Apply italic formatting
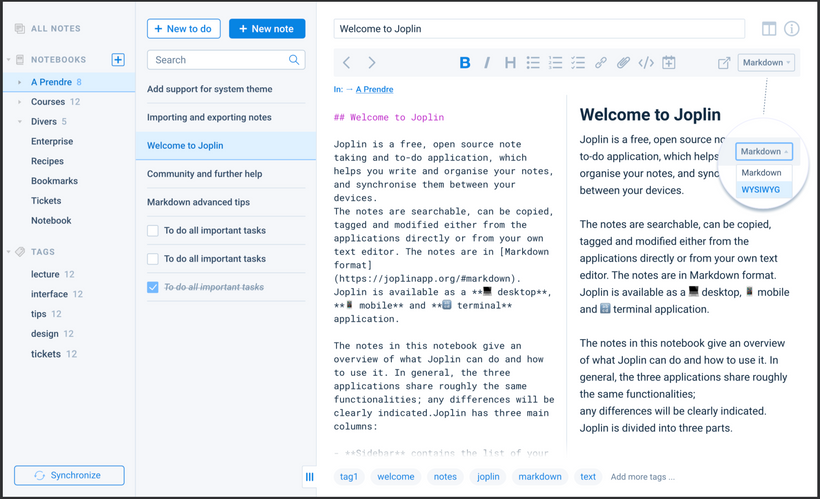Image resolution: width=820 pixels, height=499 pixels. (487, 63)
